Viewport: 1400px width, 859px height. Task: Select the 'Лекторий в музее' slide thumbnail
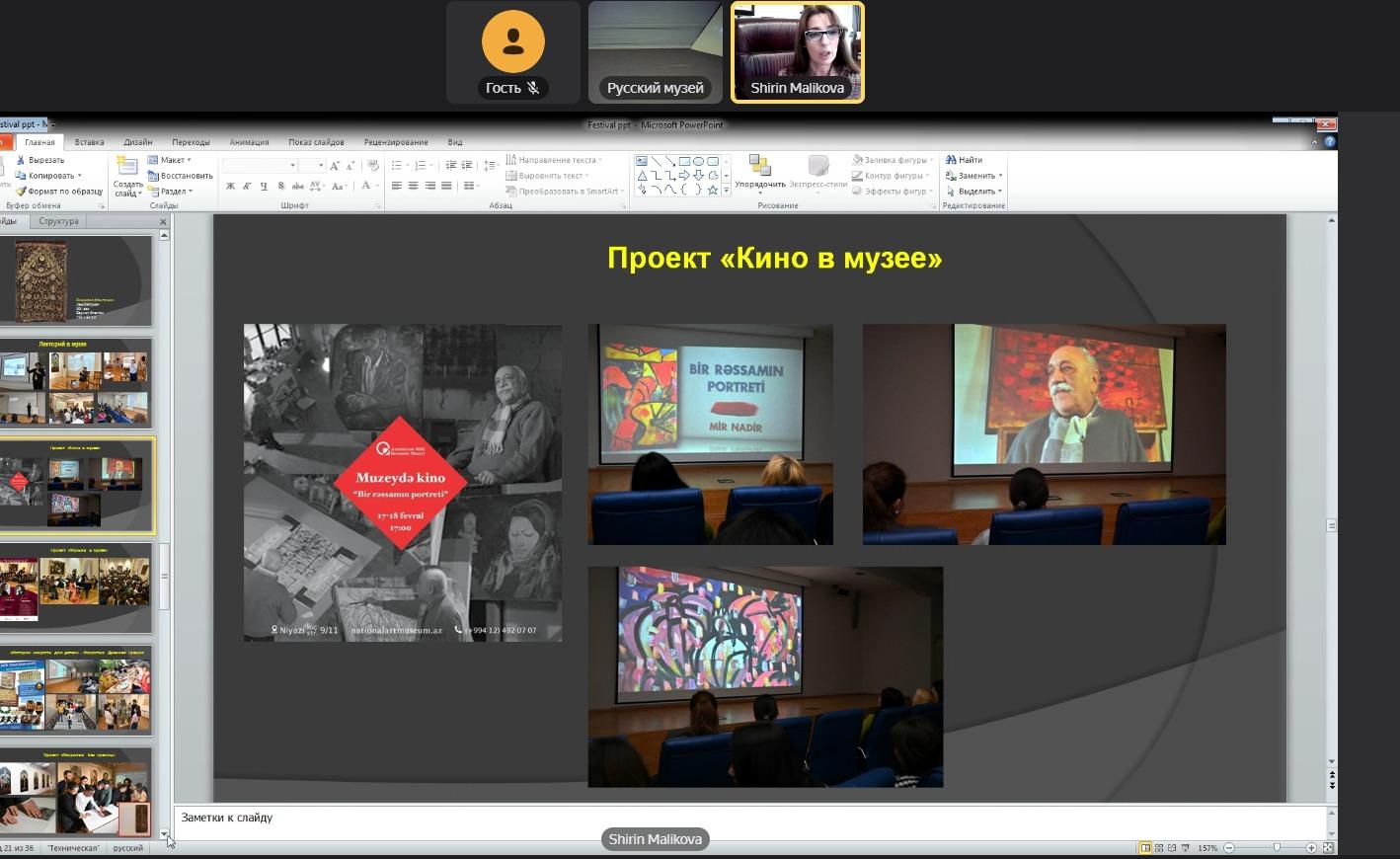pos(76,383)
